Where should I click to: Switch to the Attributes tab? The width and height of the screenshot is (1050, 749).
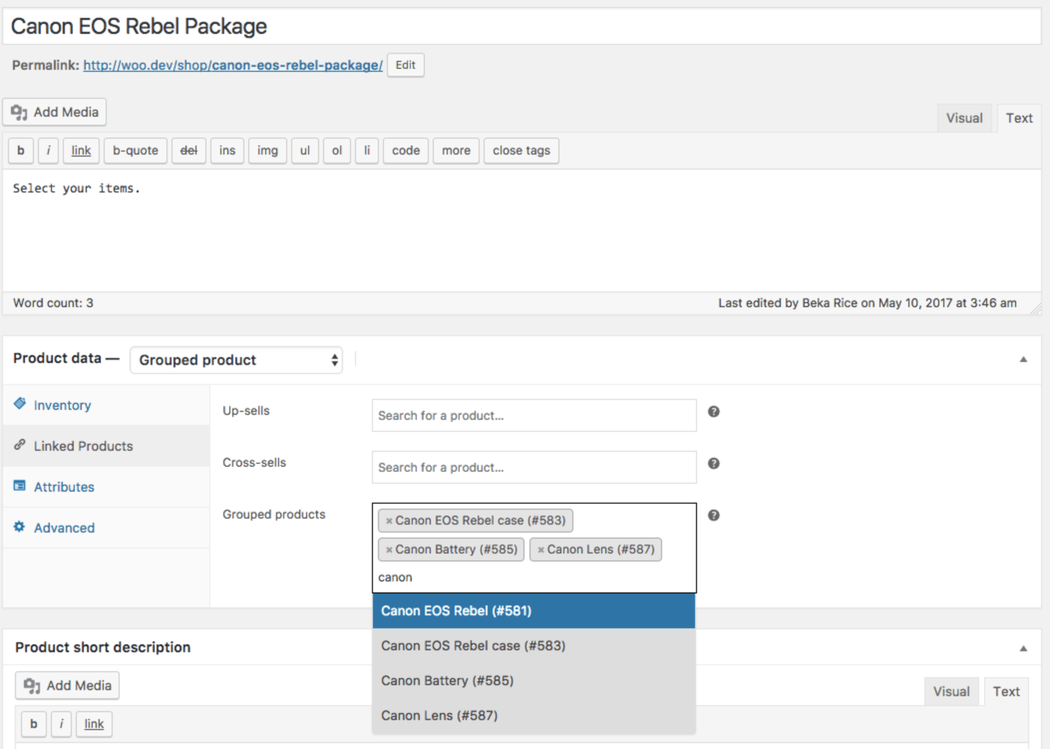(x=64, y=487)
